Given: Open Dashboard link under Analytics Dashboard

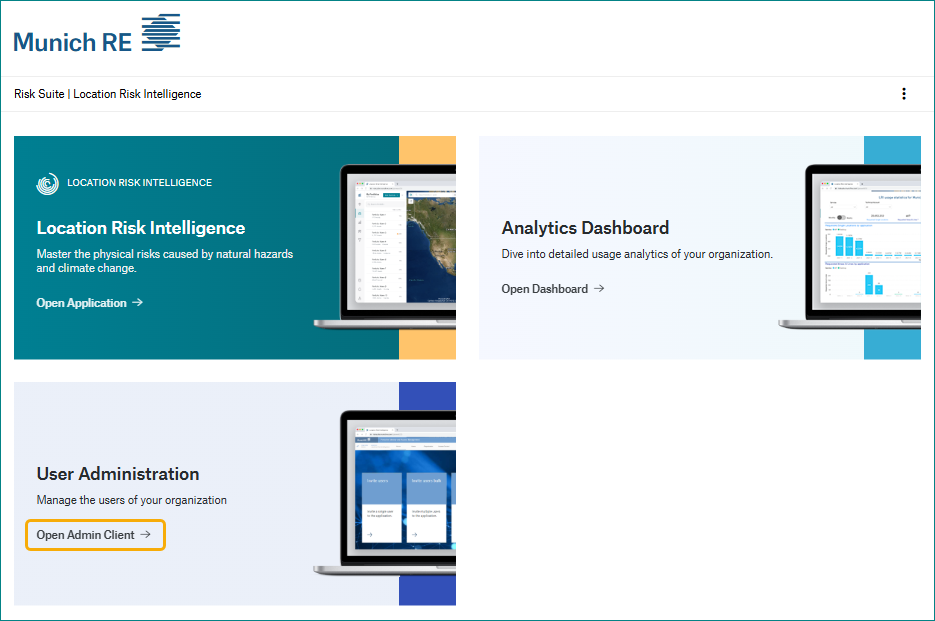Looking at the screenshot, I should pos(553,289).
